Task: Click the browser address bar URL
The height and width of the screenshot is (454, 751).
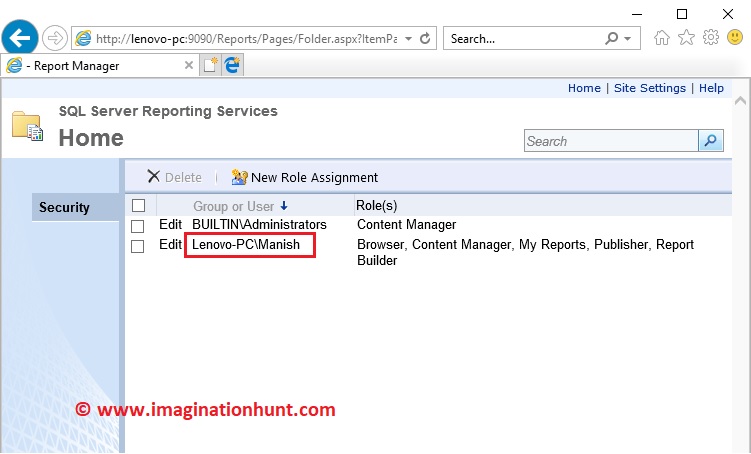Action: 246,39
